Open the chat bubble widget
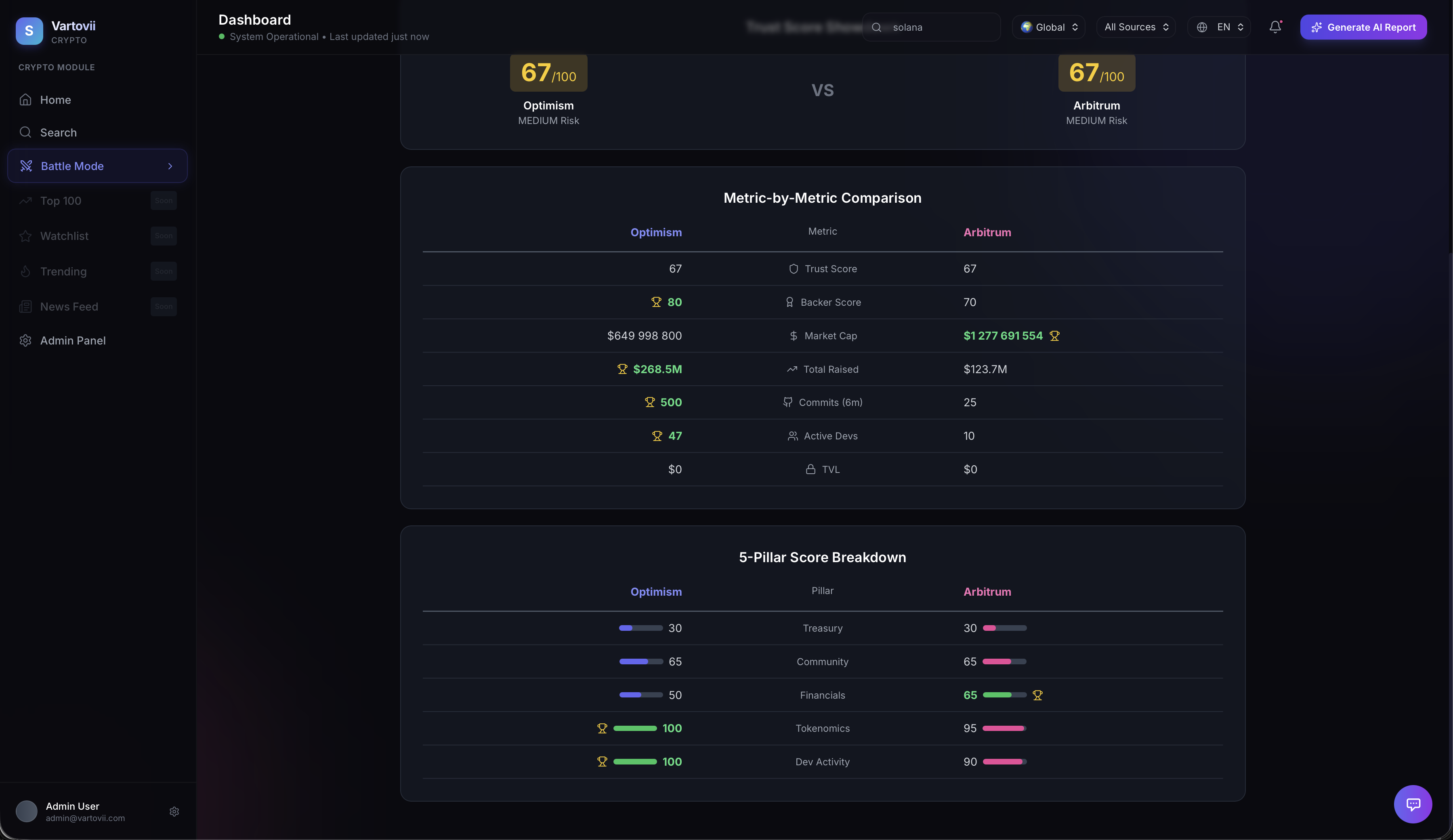 1413,804
